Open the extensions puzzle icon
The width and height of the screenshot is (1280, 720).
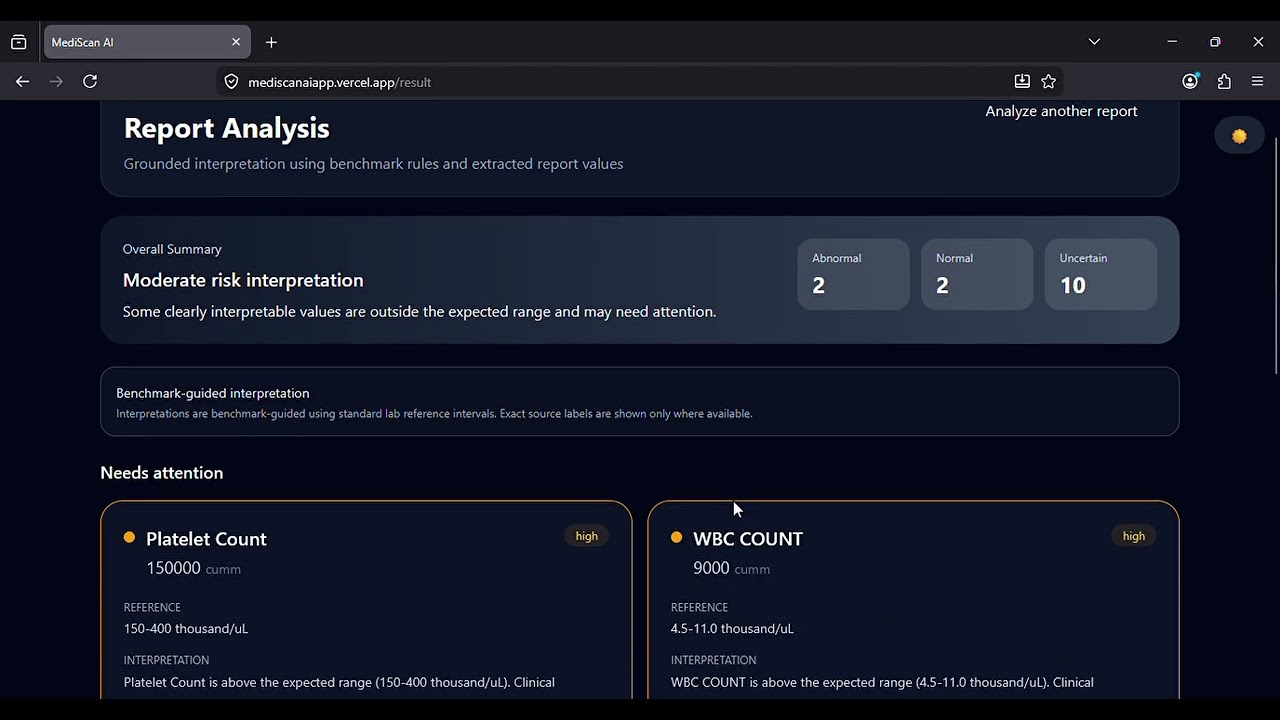point(1224,82)
